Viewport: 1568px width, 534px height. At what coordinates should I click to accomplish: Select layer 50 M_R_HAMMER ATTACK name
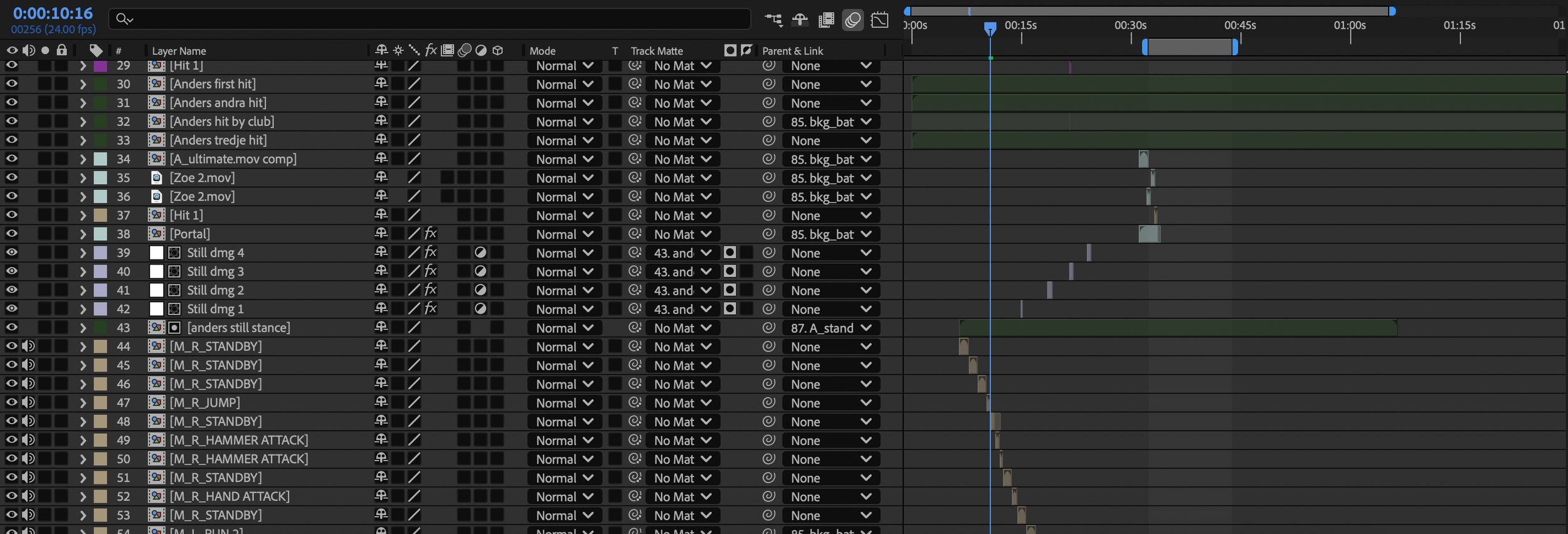[x=238, y=459]
